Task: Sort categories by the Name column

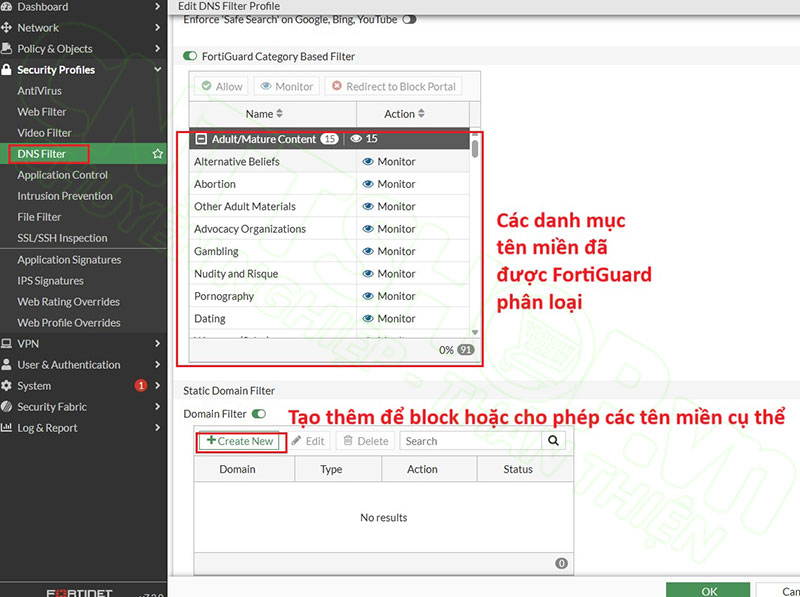Action: click(272, 114)
